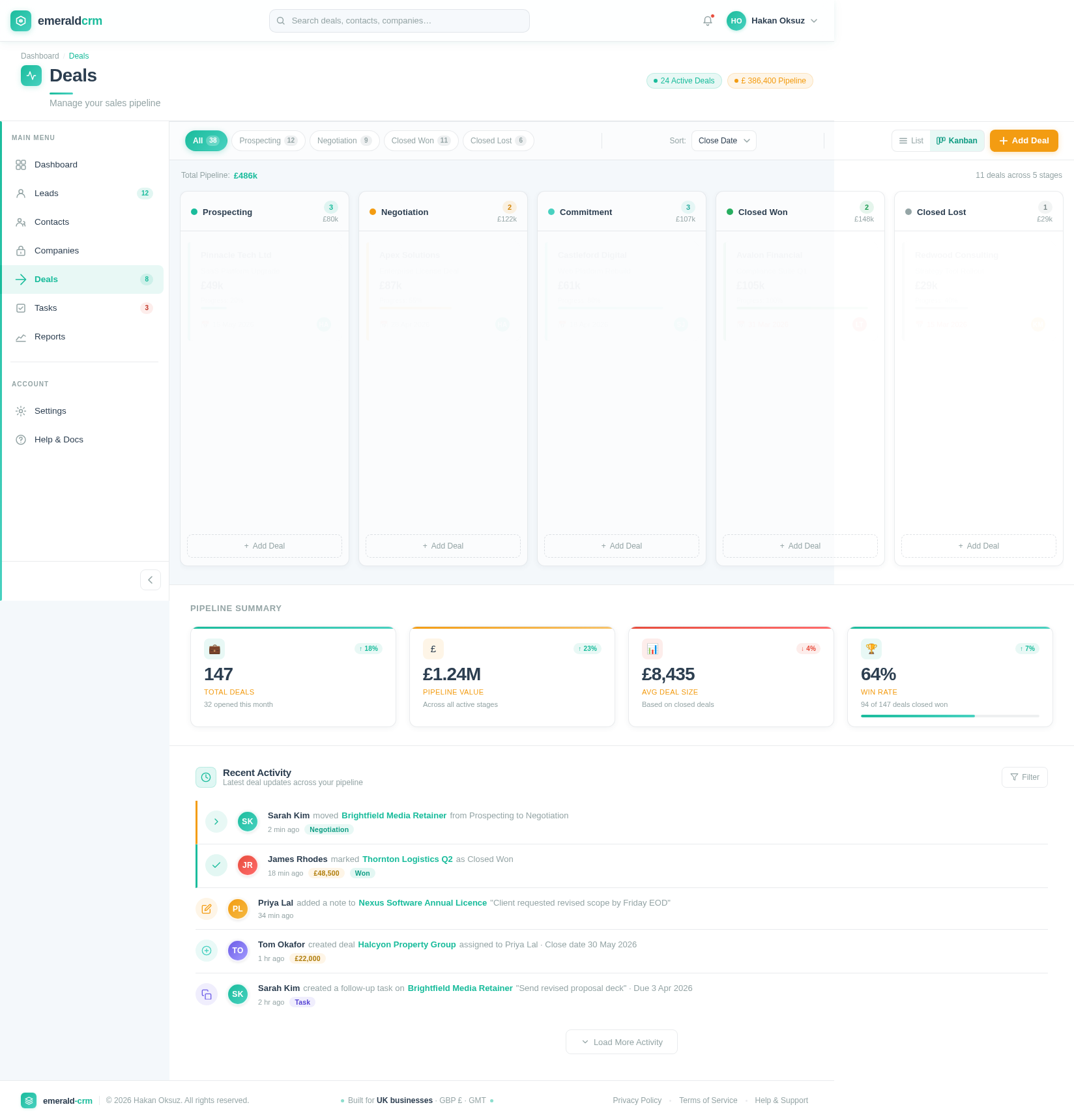Click the Add Deal button

[x=1023, y=140]
